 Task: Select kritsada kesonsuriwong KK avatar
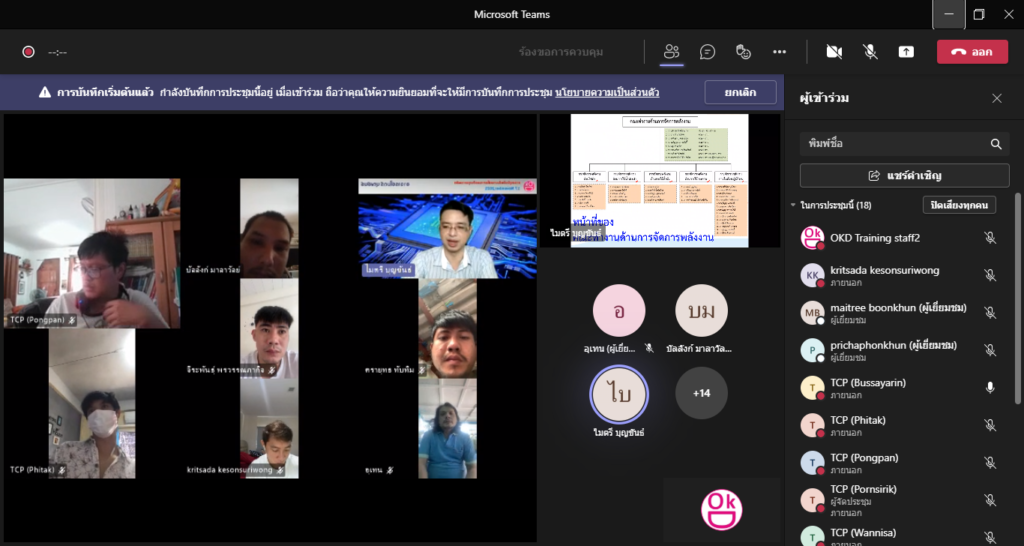(x=812, y=275)
